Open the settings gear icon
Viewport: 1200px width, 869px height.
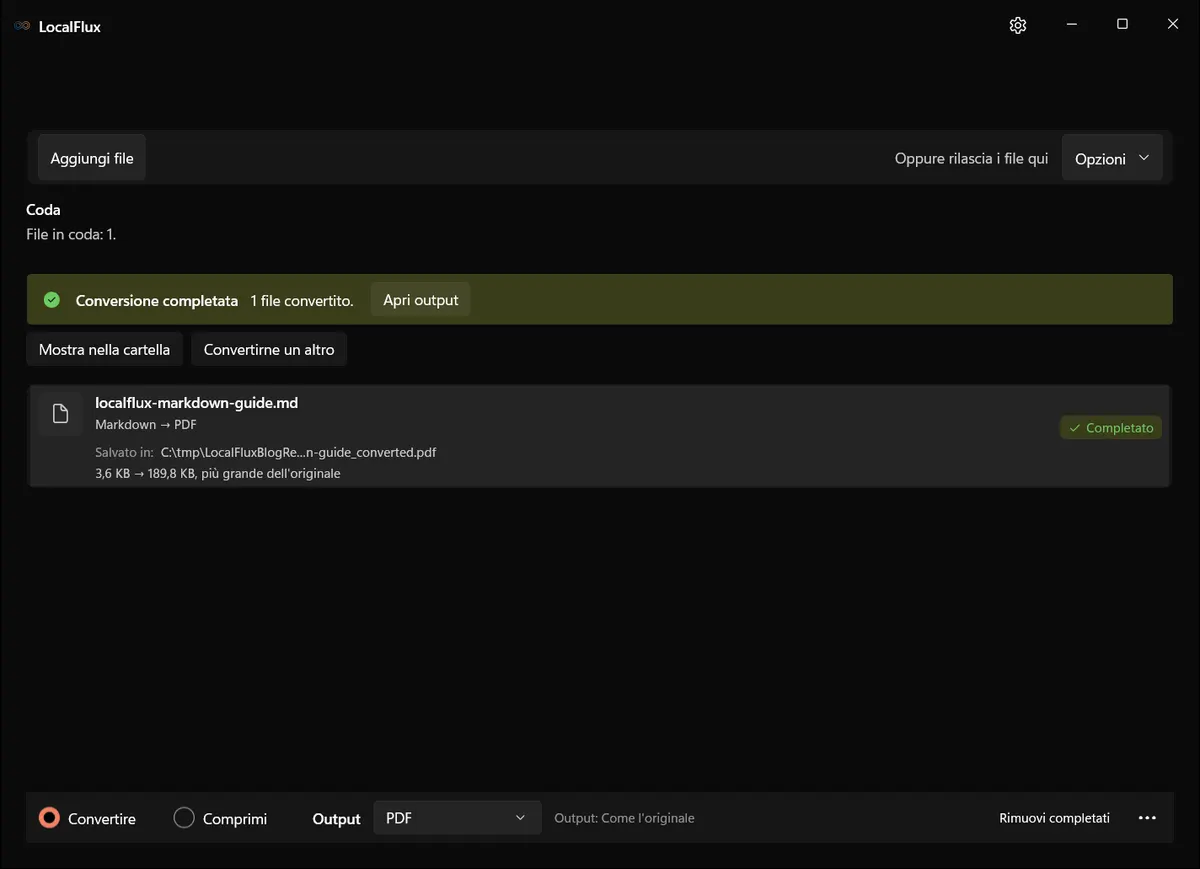click(x=1018, y=26)
